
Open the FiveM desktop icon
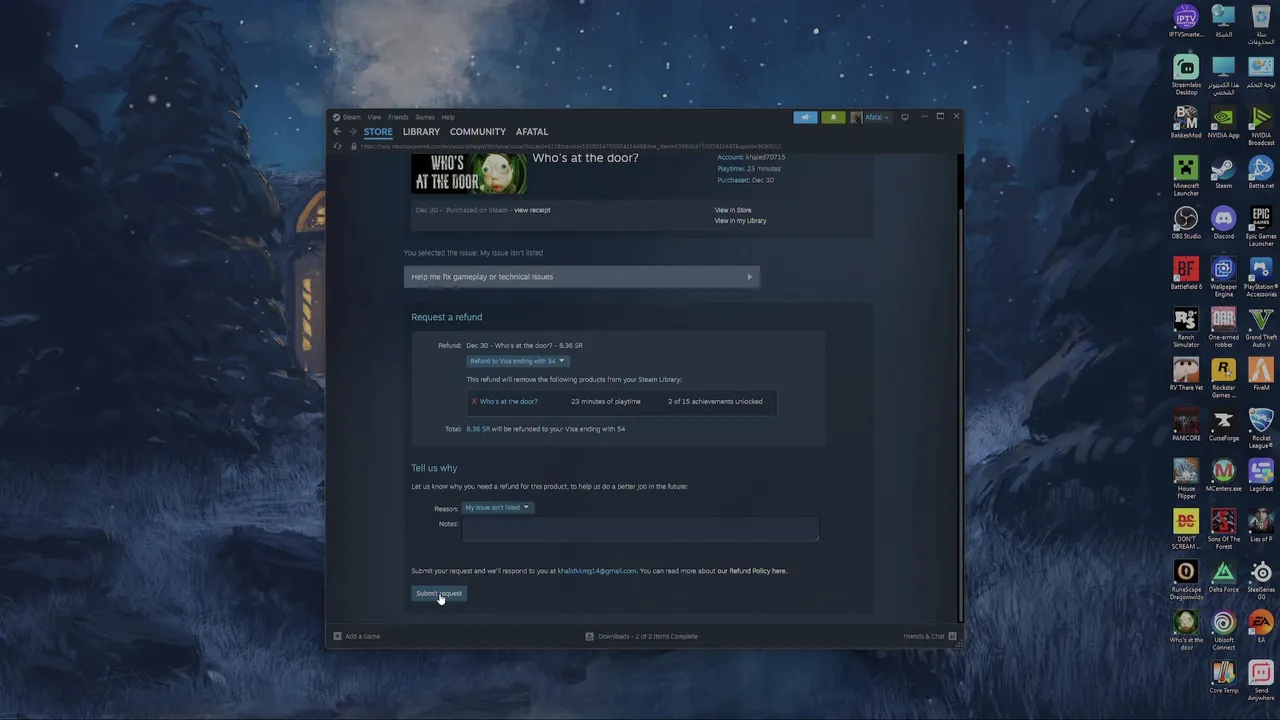coord(1261,375)
